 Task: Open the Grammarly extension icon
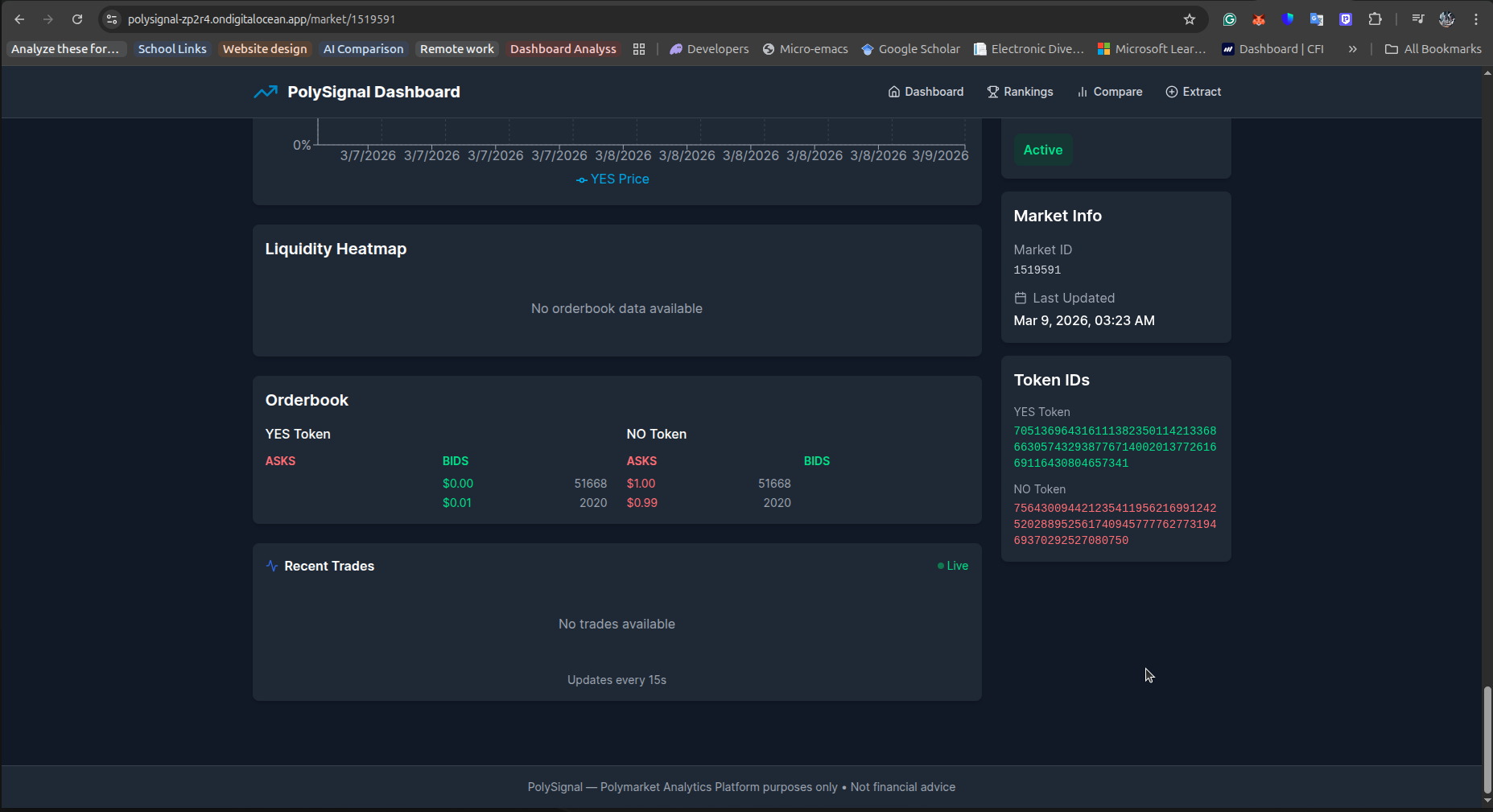pyautogui.click(x=1230, y=19)
